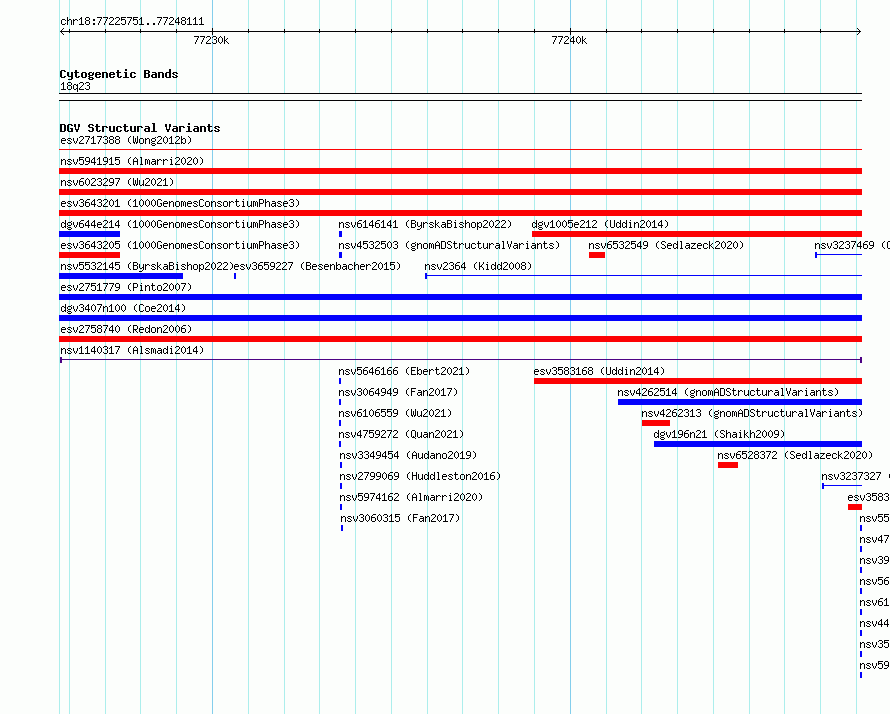Open dgv644e214 (1000GenomesConsortiumPhase3) label
The height and width of the screenshot is (714, 890).
[x=180, y=224]
